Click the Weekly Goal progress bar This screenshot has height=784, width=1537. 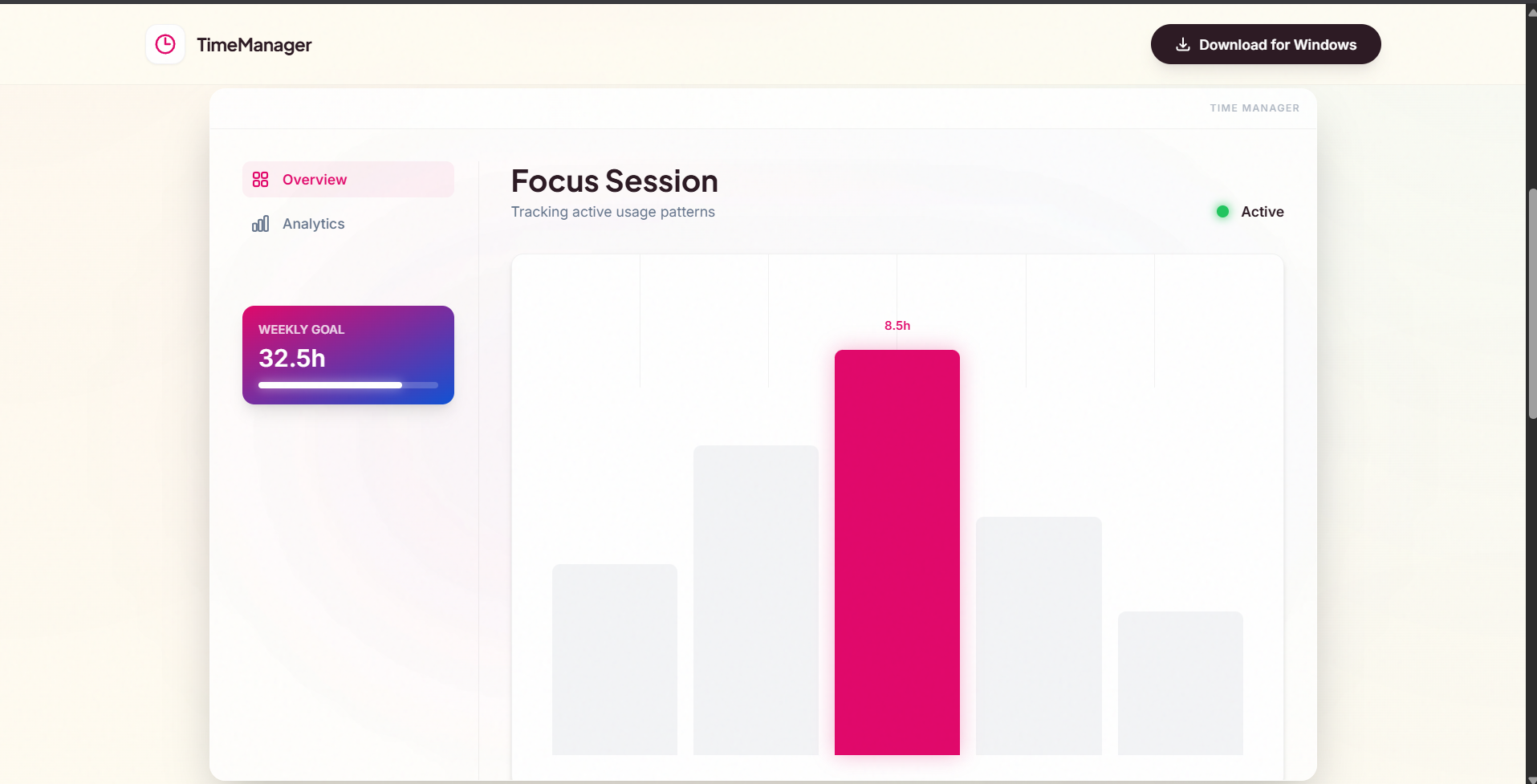click(347, 385)
